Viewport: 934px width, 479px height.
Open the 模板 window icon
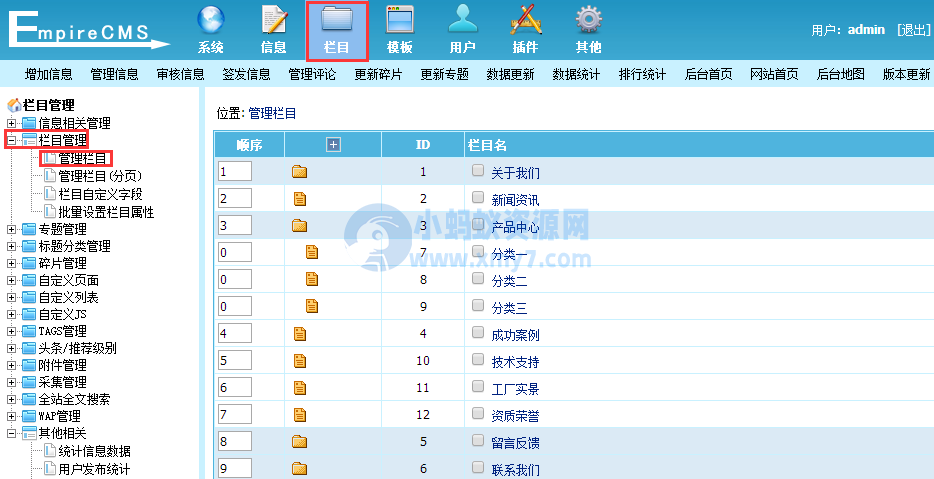click(x=400, y=20)
